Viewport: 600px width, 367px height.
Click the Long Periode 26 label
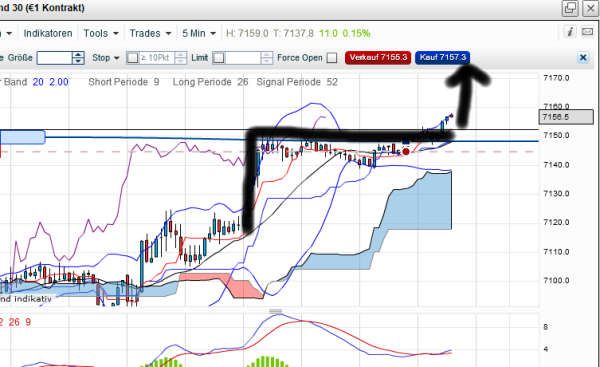pos(210,82)
